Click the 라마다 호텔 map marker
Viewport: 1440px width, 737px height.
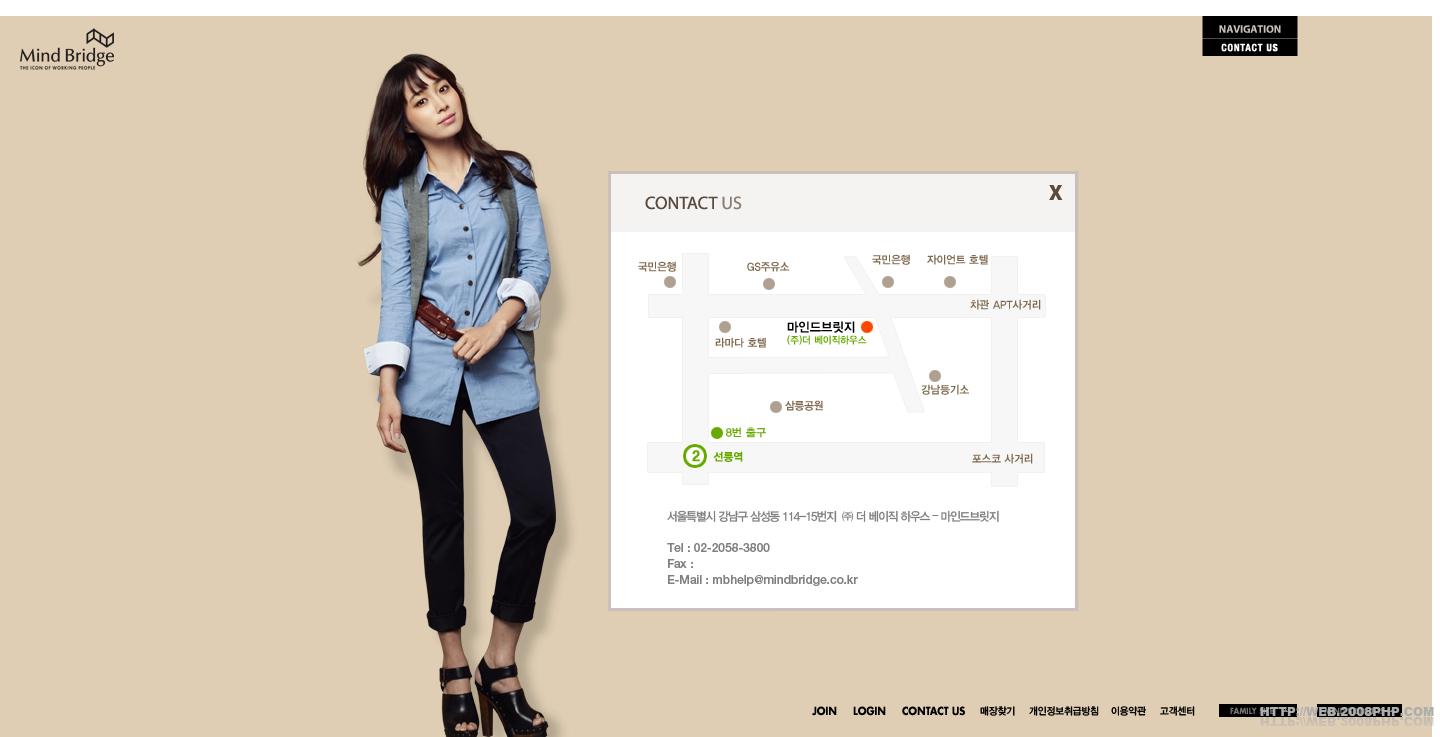(725, 327)
